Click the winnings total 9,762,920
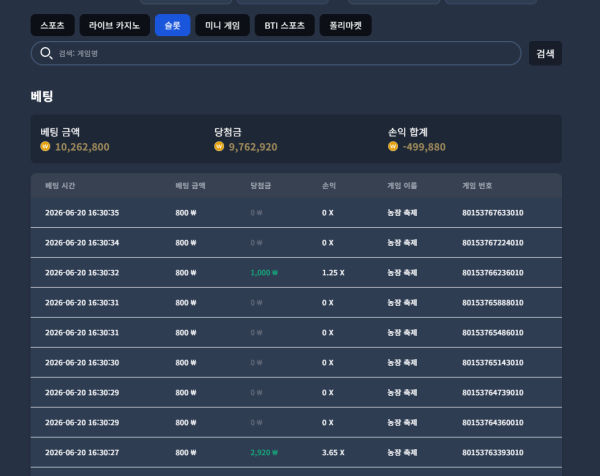The height and width of the screenshot is (476, 600). [x=253, y=147]
